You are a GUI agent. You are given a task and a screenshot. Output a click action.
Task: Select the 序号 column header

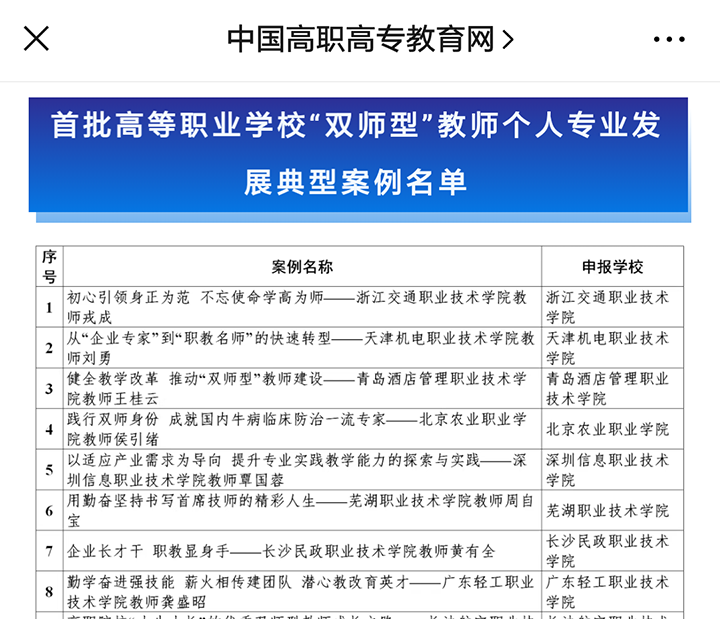(x=49, y=267)
